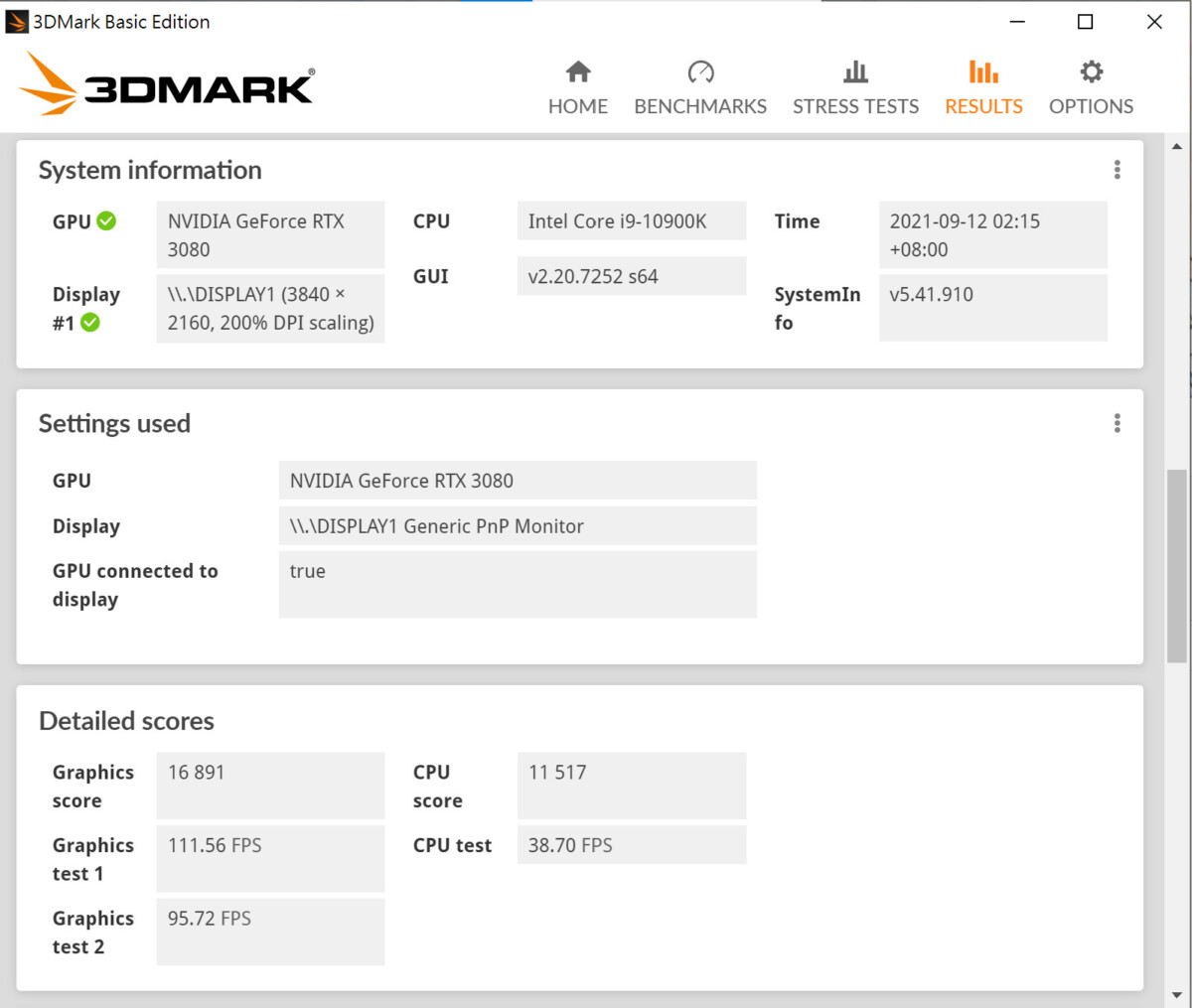This screenshot has width=1192, height=1008.
Task: Click the System information heading
Action: tap(150, 170)
